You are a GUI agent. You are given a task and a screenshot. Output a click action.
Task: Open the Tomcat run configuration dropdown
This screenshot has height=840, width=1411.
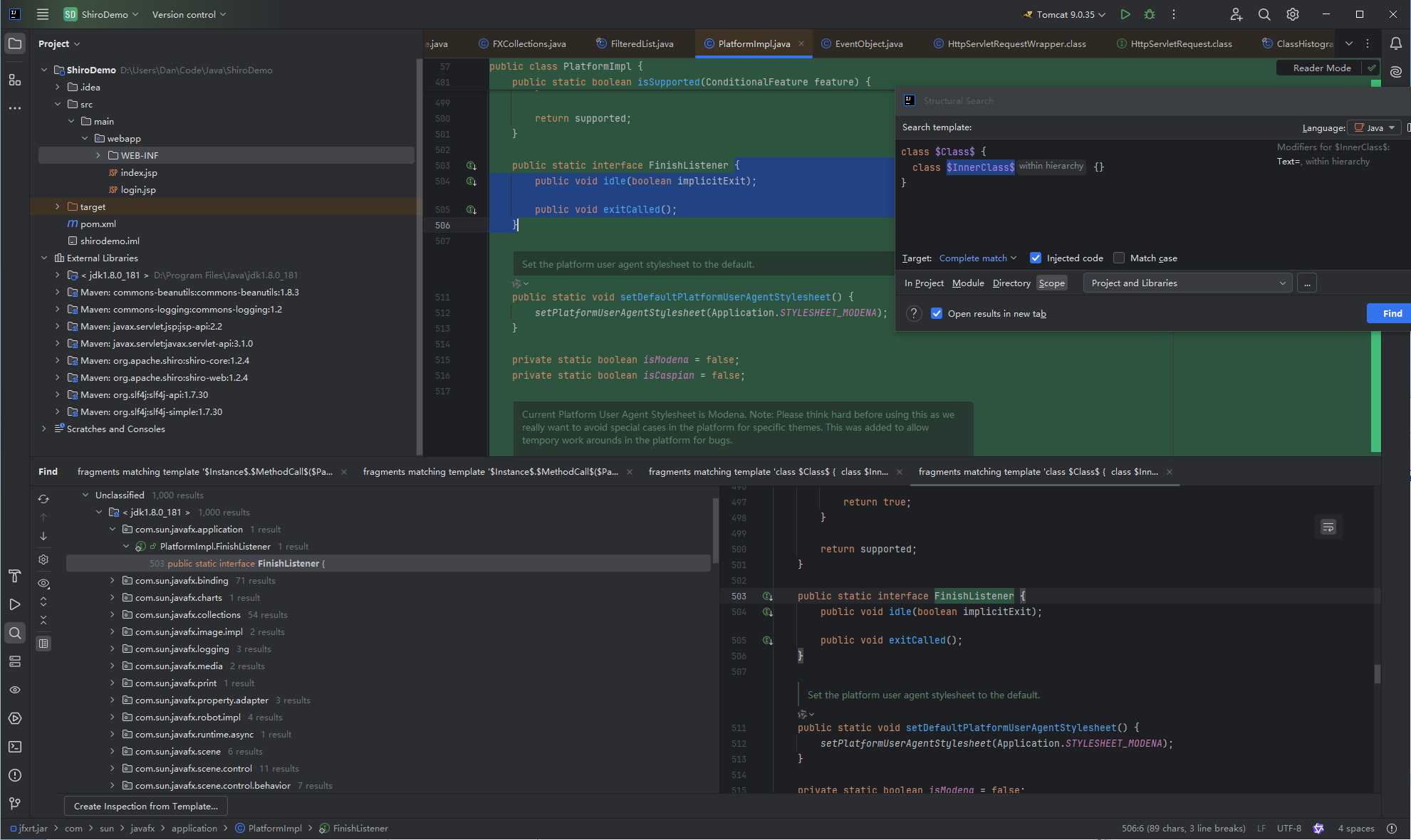pos(1064,14)
